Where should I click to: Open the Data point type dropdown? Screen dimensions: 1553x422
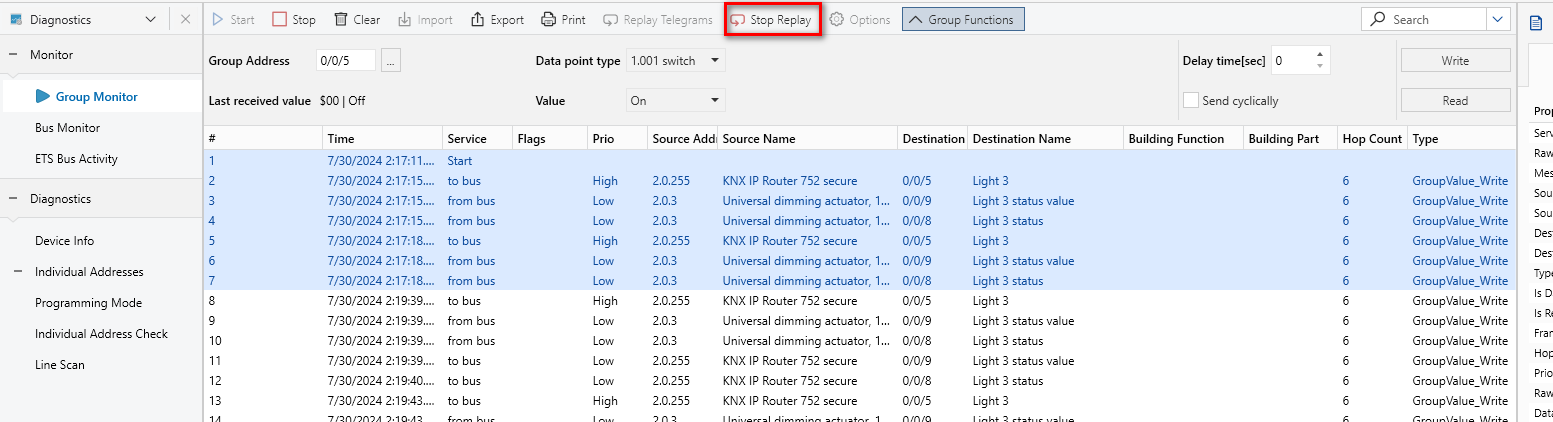675,61
